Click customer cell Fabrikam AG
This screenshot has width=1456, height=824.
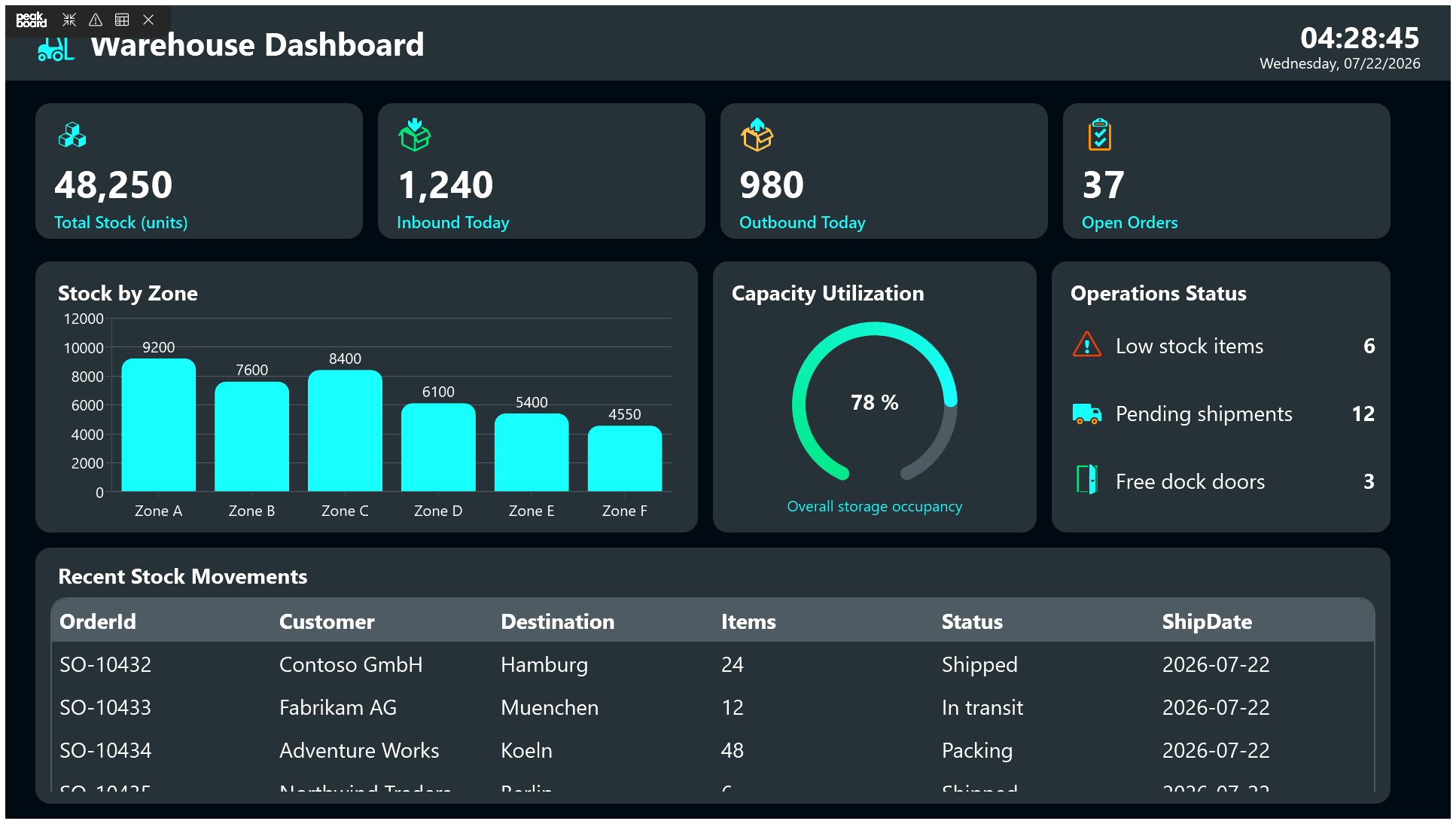[338, 708]
